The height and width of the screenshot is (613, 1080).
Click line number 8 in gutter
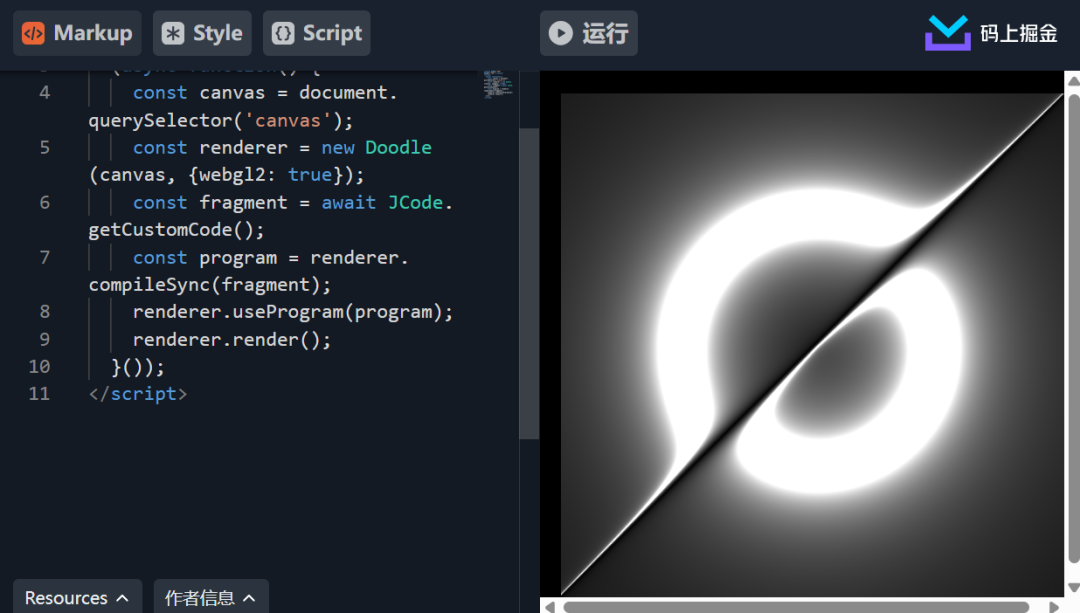pyautogui.click(x=45, y=312)
